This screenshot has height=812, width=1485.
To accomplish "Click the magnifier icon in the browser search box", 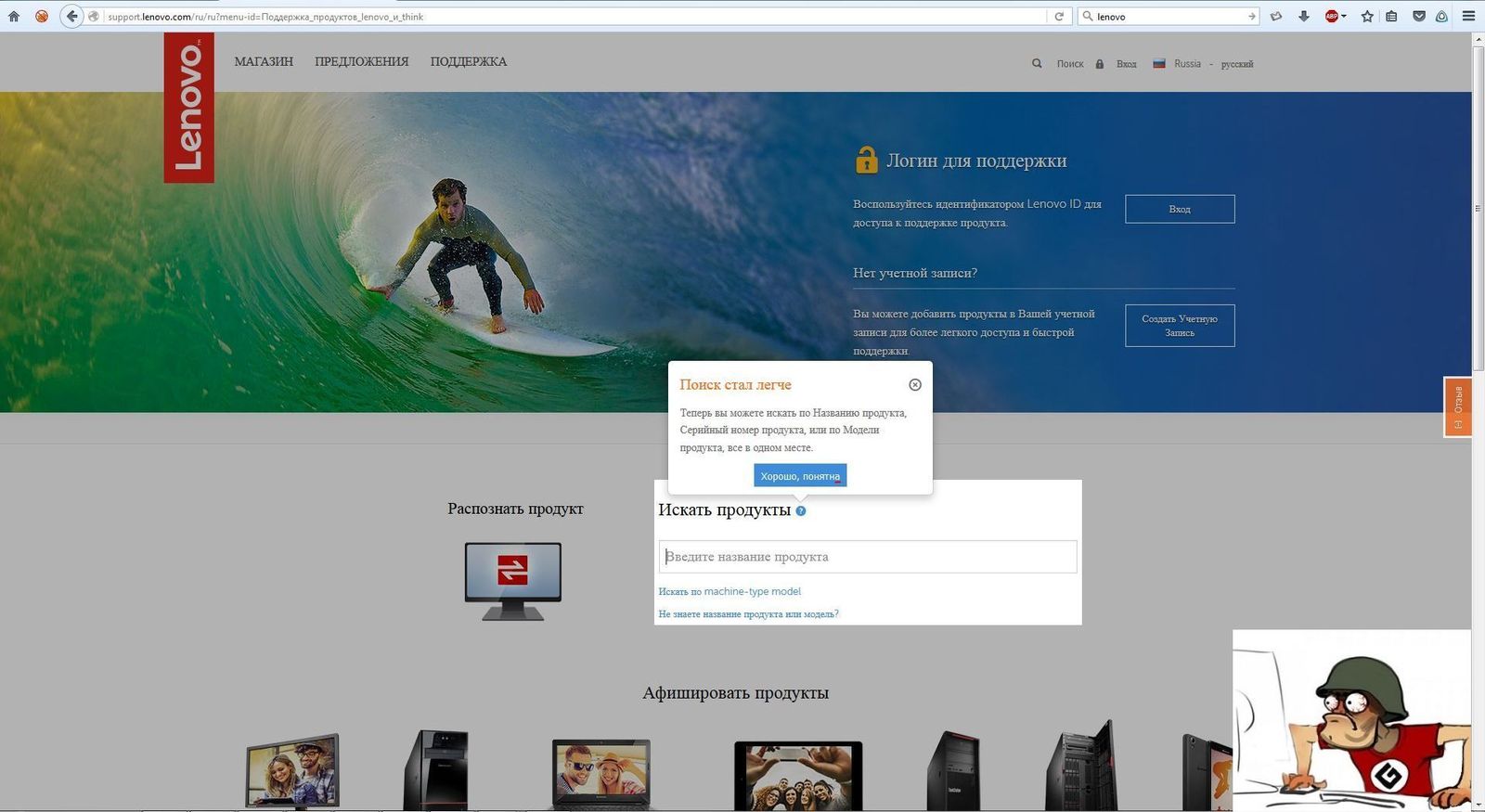I will pyautogui.click(x=1088, y=16).
